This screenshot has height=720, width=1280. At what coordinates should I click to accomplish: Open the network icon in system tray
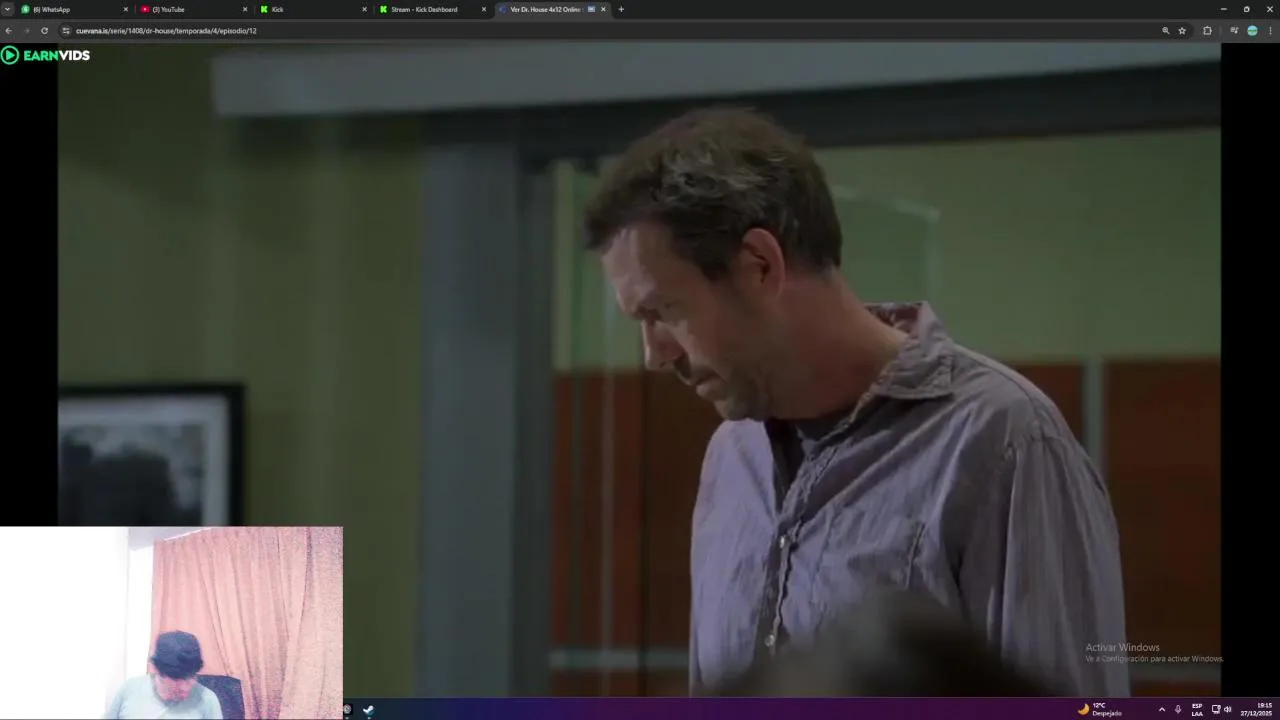[x=1216, y=709]
